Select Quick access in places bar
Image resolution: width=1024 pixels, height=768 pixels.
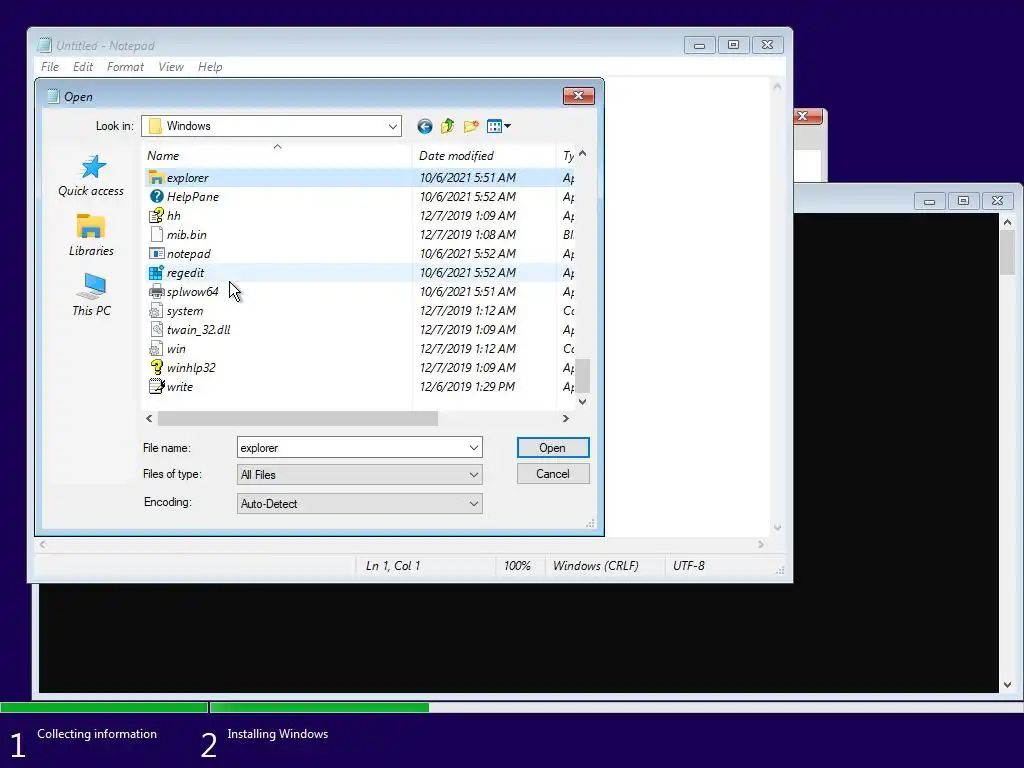(x=91, y=176)
